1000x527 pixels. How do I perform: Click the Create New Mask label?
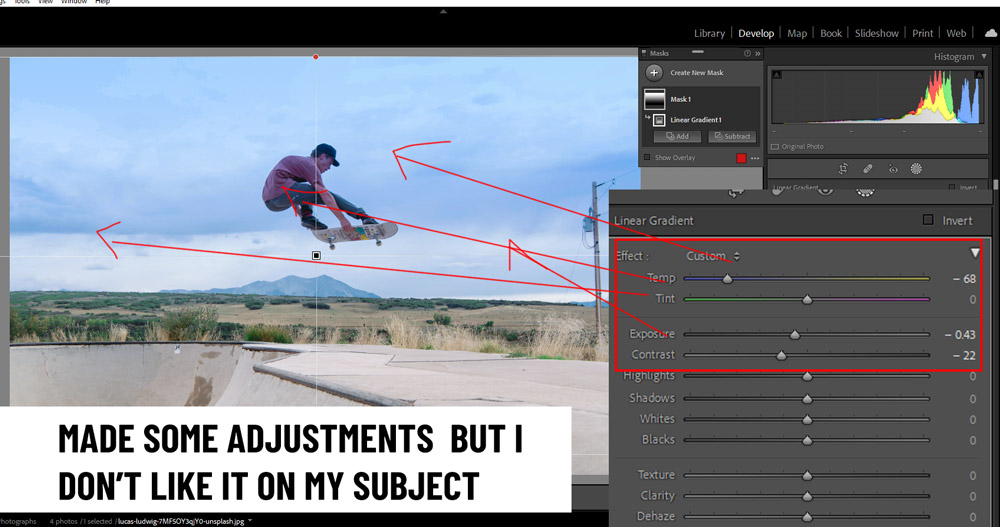pos(696,73)
